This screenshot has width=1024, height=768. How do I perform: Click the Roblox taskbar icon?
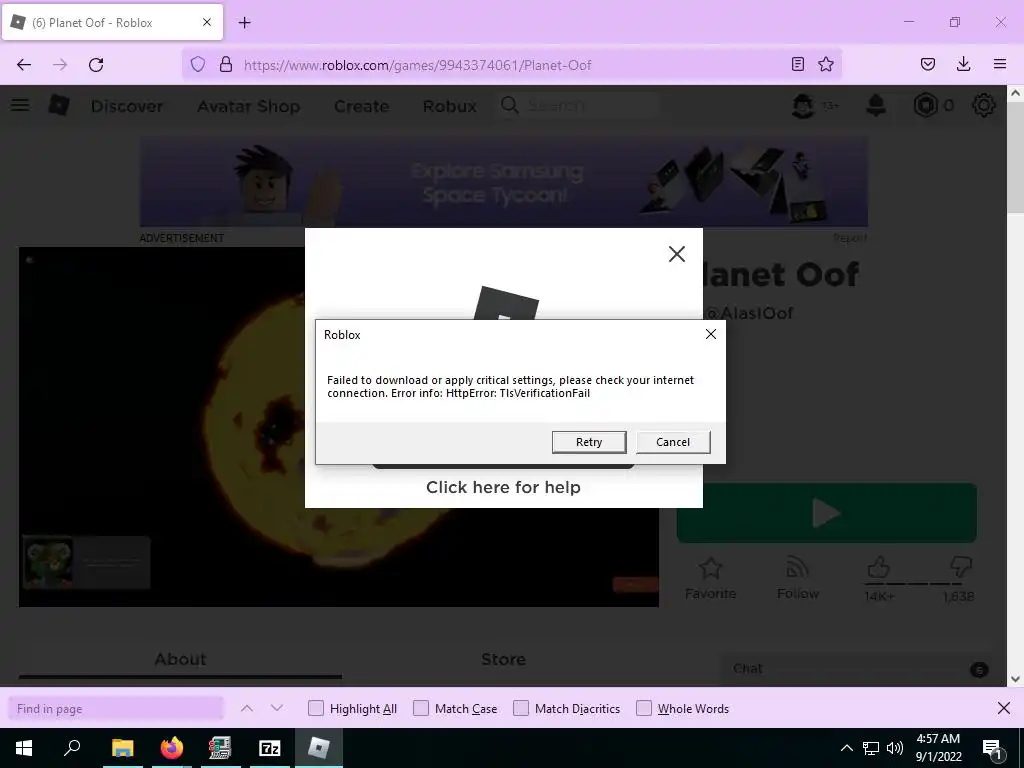click(x=319, y=748)
